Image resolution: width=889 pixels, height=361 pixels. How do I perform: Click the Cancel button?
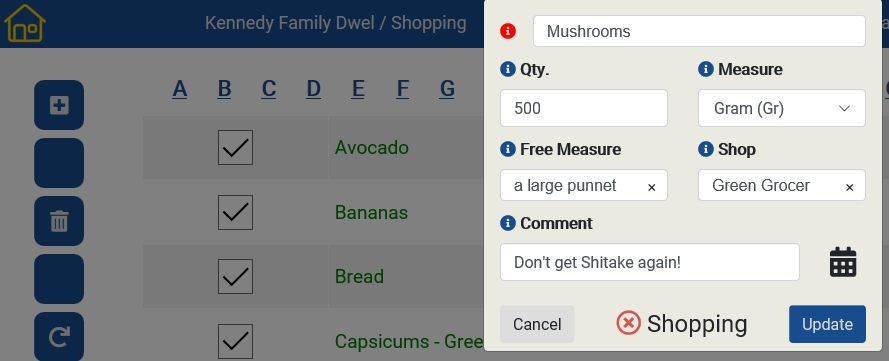537,324
